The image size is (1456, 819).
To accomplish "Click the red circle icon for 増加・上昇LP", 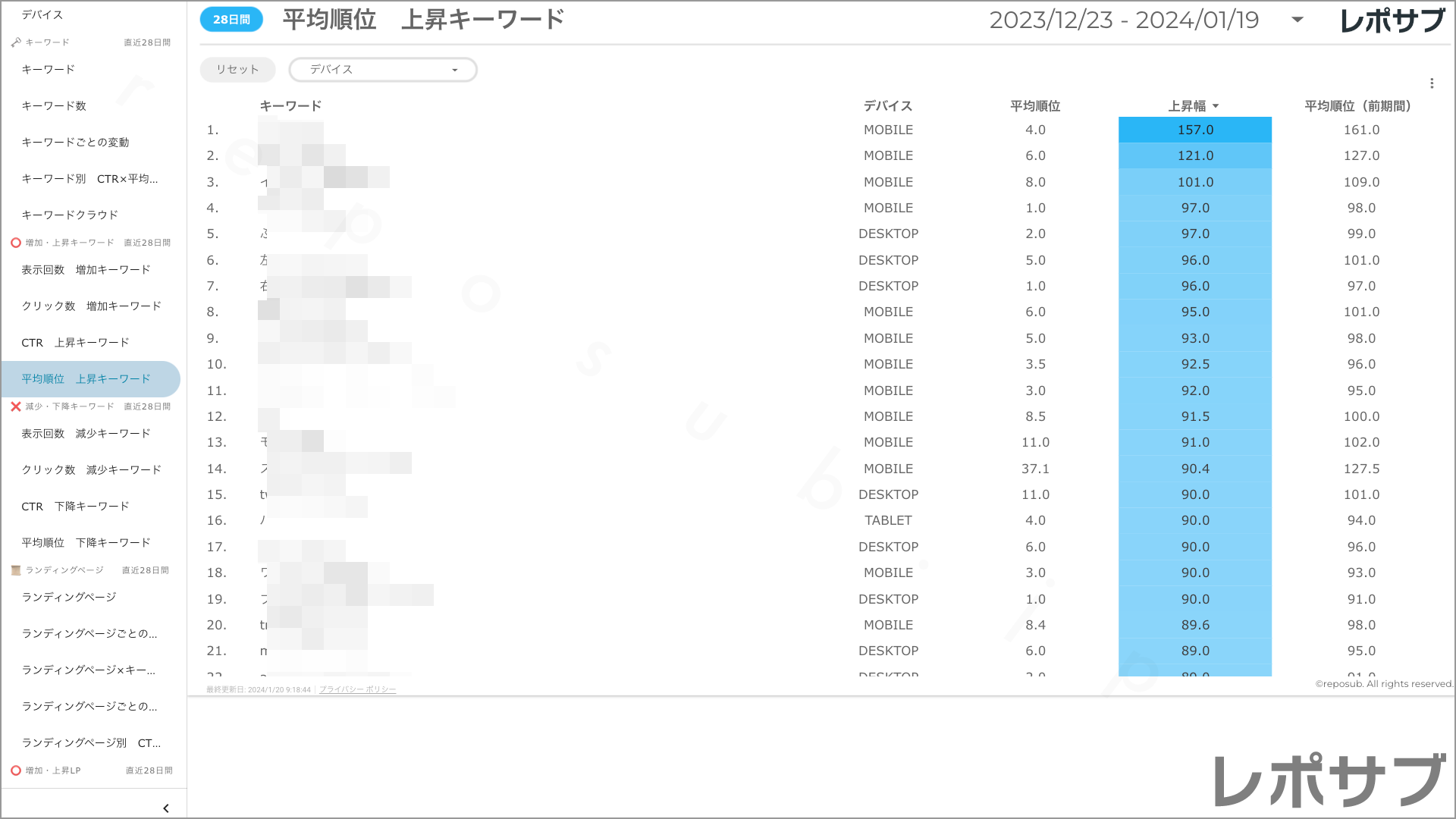I will pos(15,770).
